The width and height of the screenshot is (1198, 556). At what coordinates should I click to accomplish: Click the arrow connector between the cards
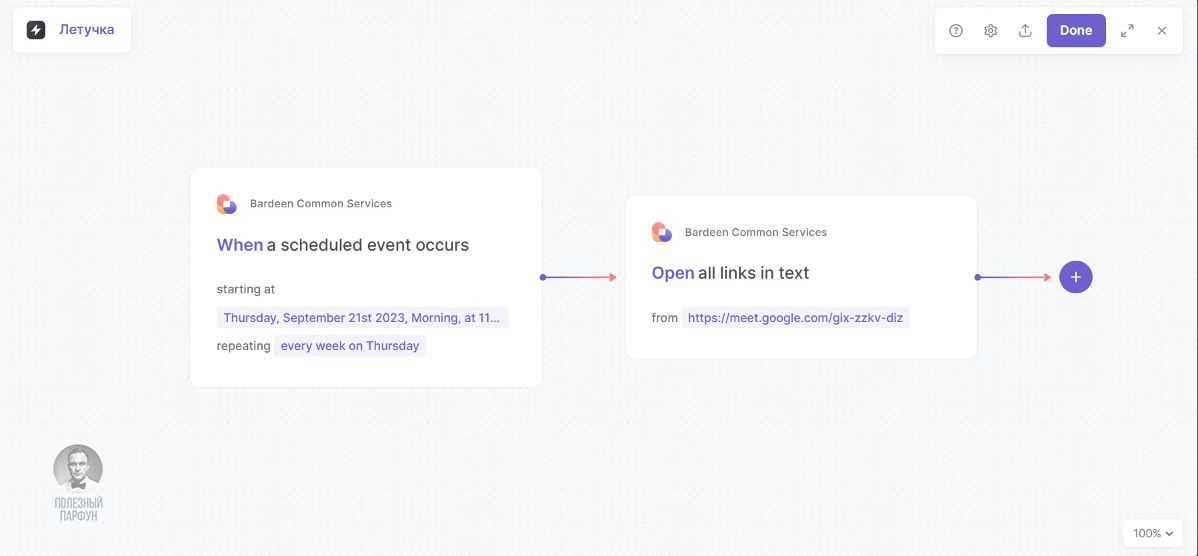580,277
